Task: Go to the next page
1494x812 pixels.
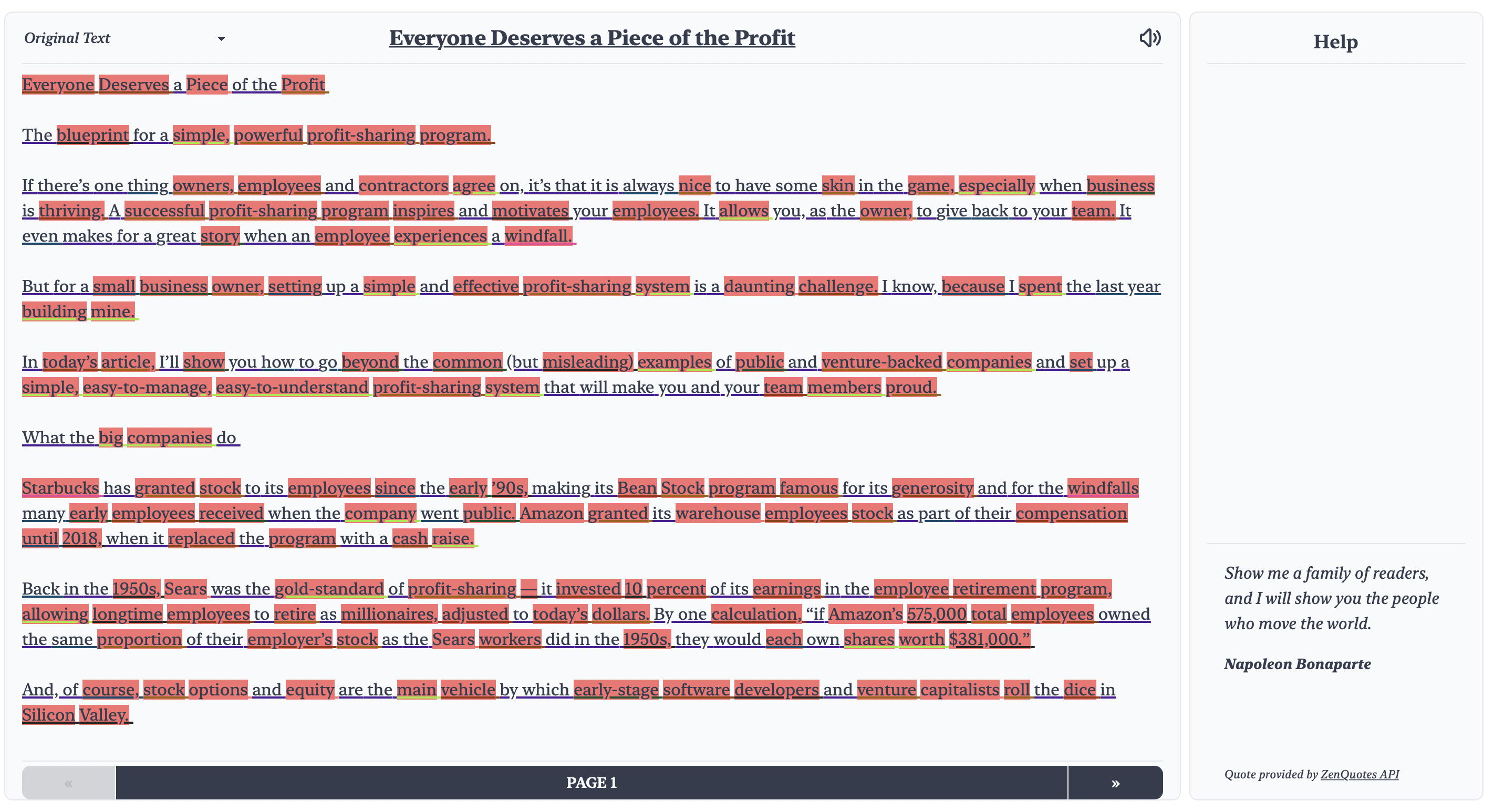Action: pyautogui.click(x=1115, y=783)
